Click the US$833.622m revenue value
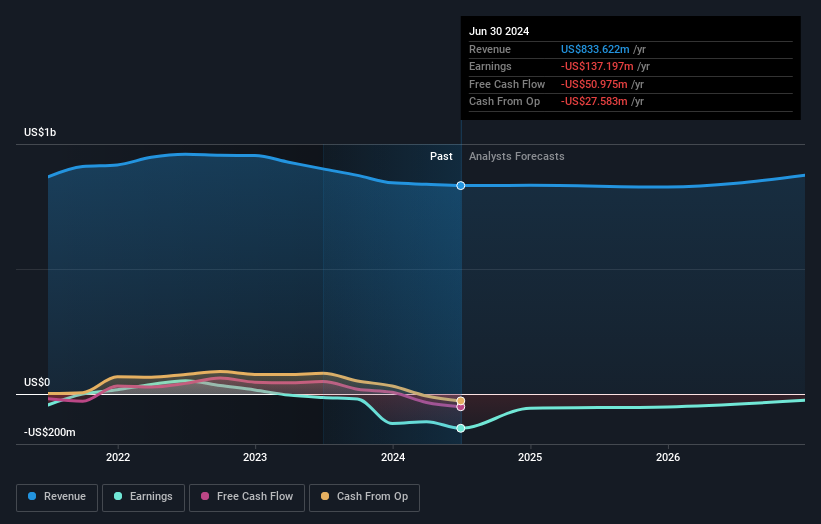The width and height of the screenshot is (821, 524). pos(595,49)
